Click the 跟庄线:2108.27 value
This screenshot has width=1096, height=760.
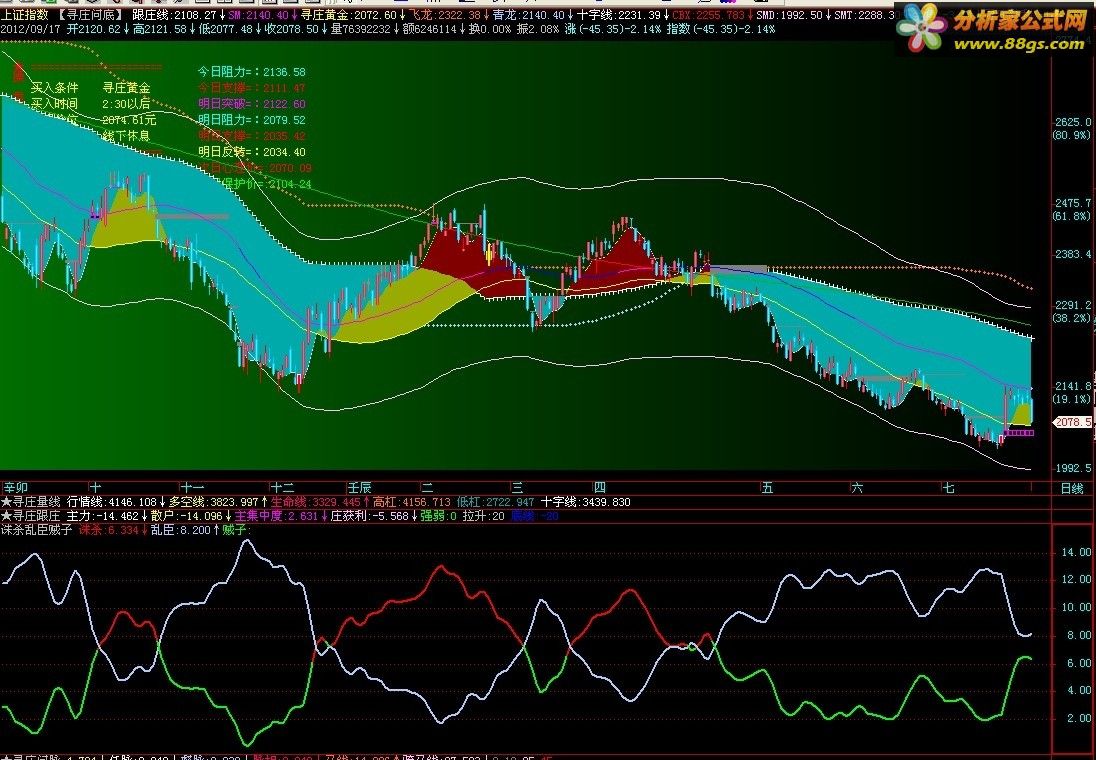pos(174,14)
